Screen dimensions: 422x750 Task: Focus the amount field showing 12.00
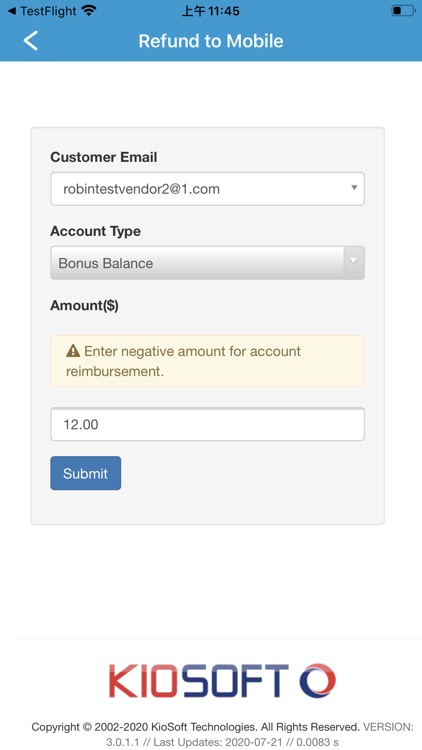[x=208, y=424]
